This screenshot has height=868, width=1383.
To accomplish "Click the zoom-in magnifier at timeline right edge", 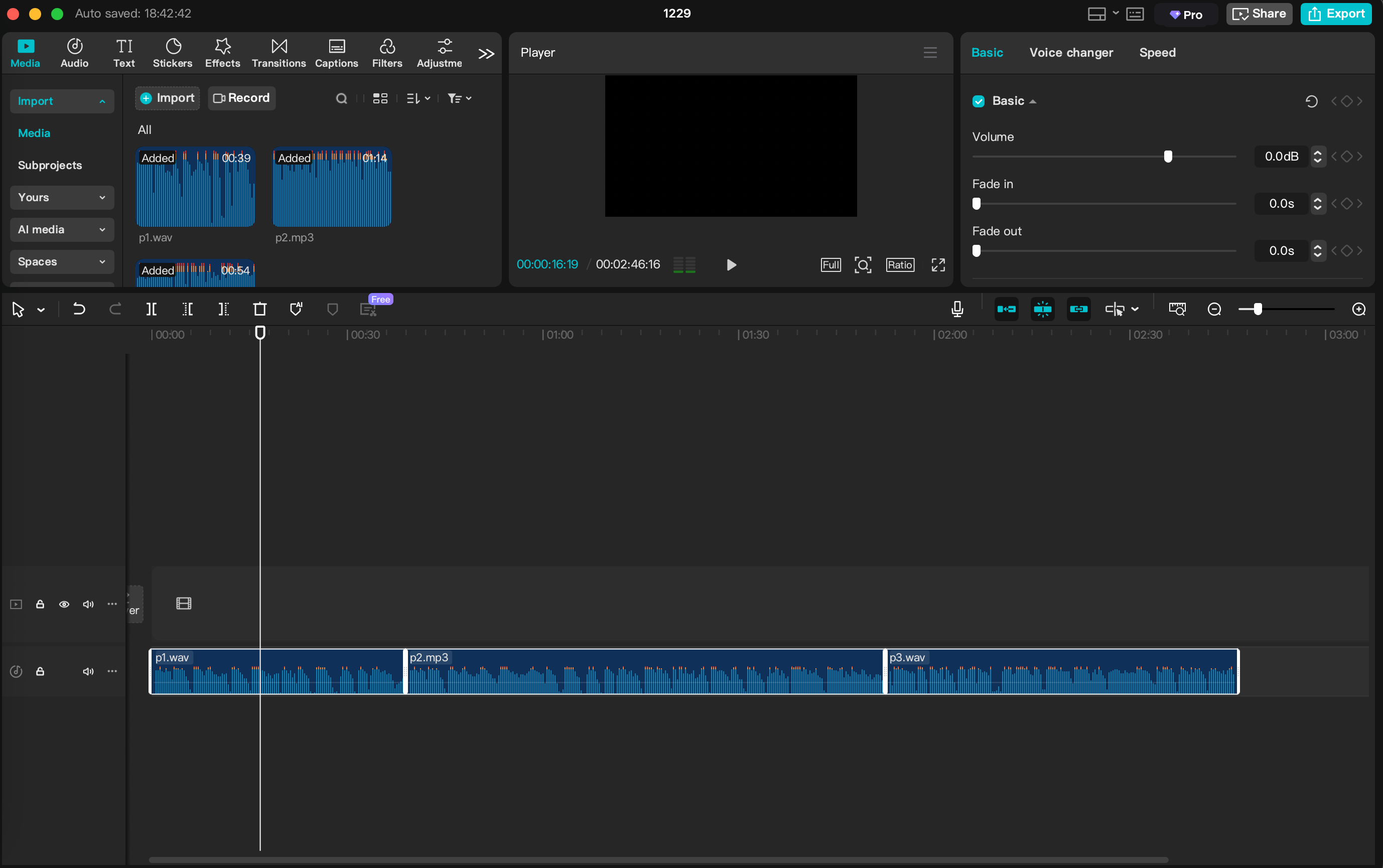I will pos(1358,309).
